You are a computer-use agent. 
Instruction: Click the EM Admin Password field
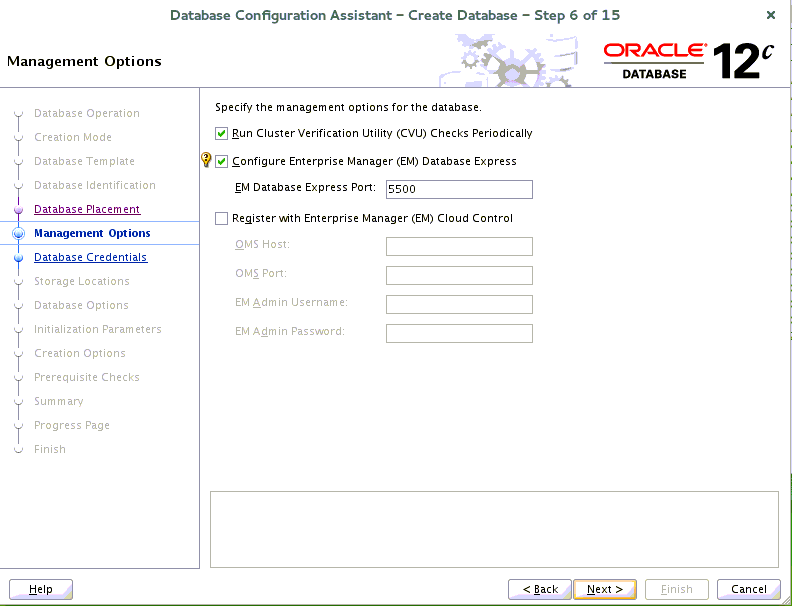[459, 333]
